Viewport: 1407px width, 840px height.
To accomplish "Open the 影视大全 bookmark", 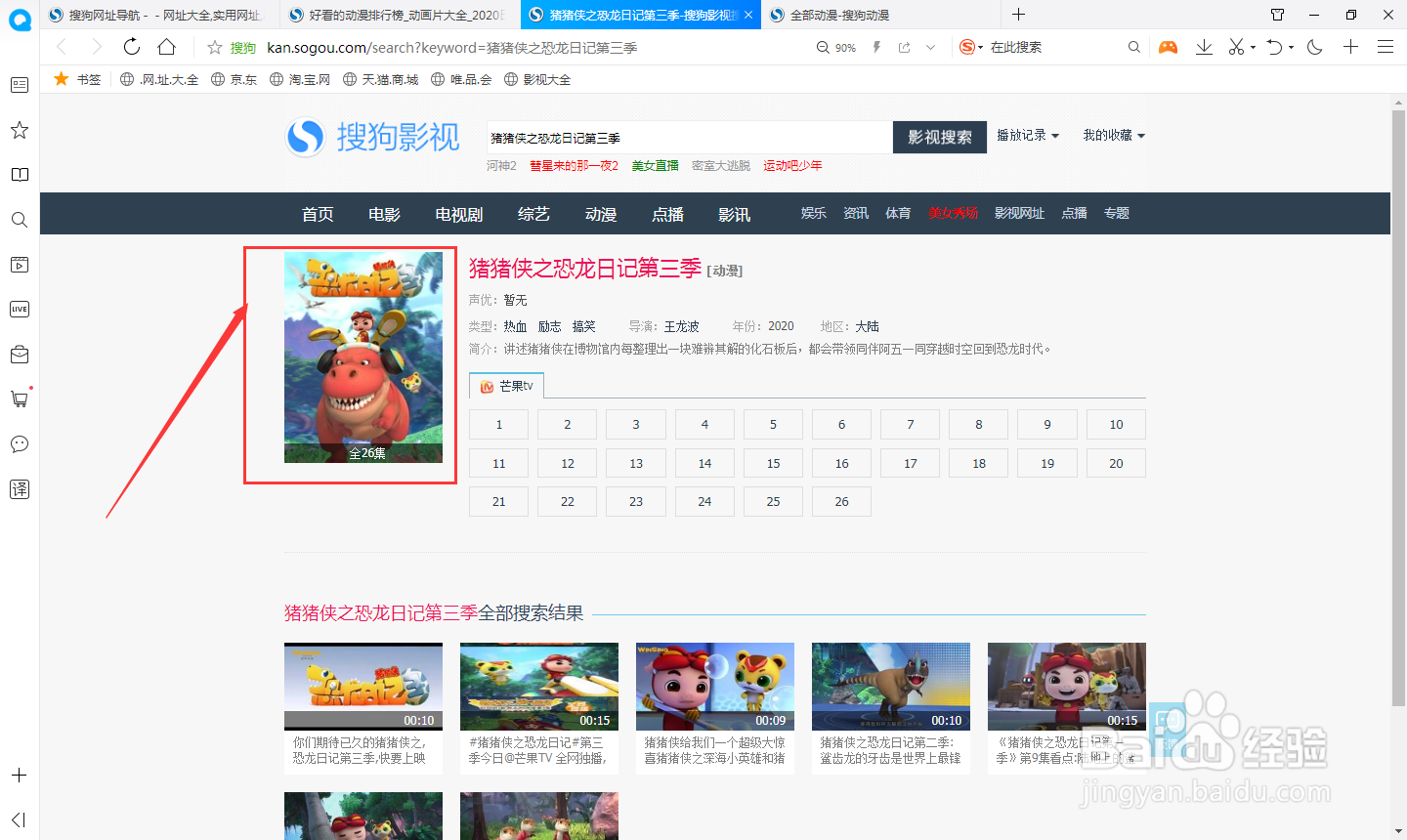I will click(x=537, y=79).
